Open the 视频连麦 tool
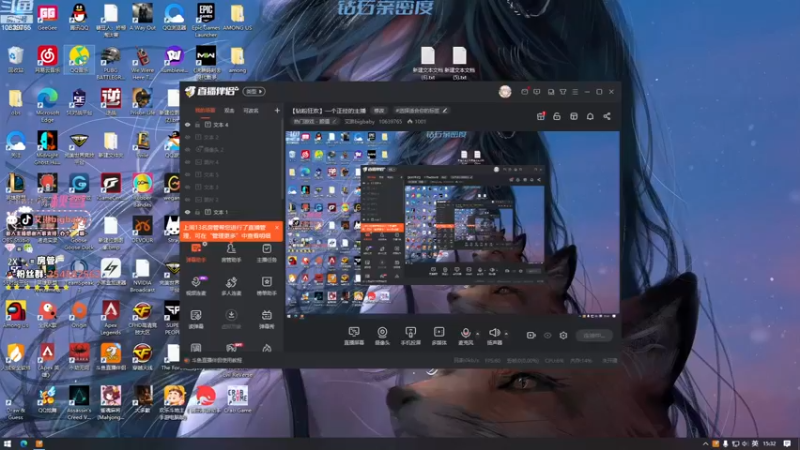 point(196,286)
